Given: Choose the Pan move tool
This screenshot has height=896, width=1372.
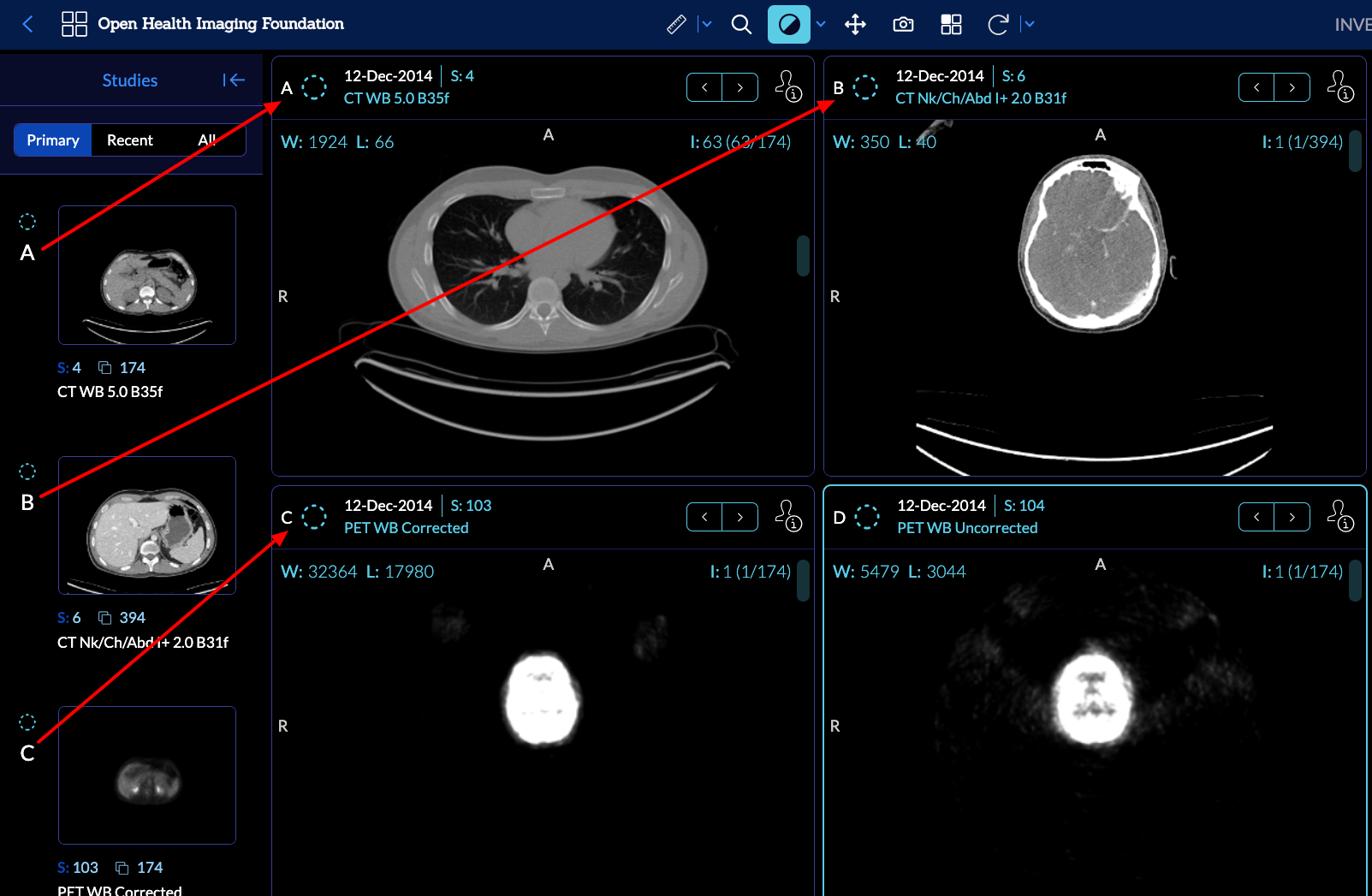Looking at the screenshot, I should 855,24.
